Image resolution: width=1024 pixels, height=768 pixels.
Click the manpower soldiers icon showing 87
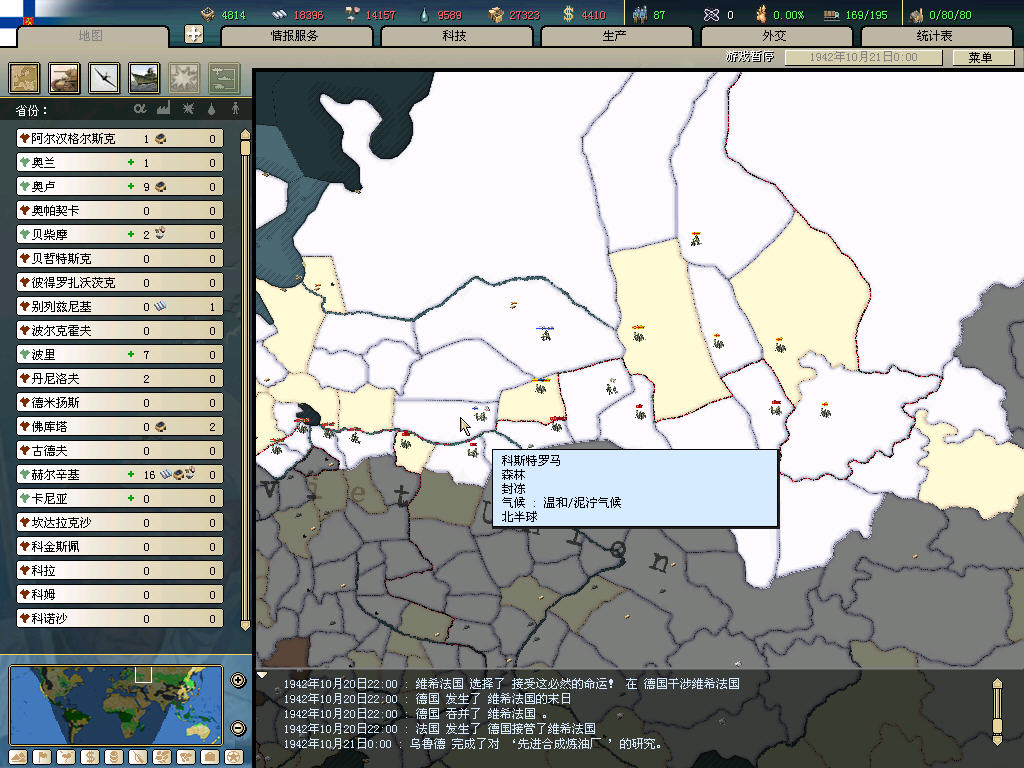tap(639, 14)
